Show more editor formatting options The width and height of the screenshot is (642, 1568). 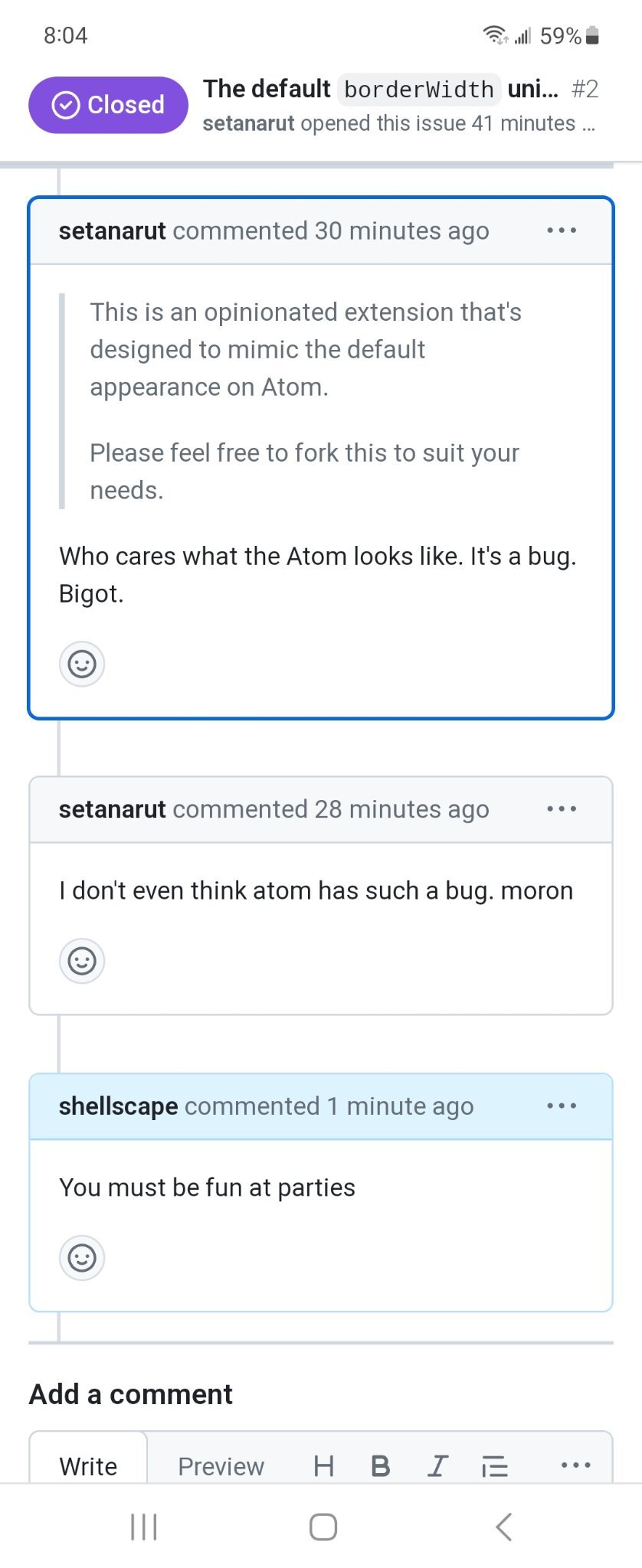[575, 1465]
